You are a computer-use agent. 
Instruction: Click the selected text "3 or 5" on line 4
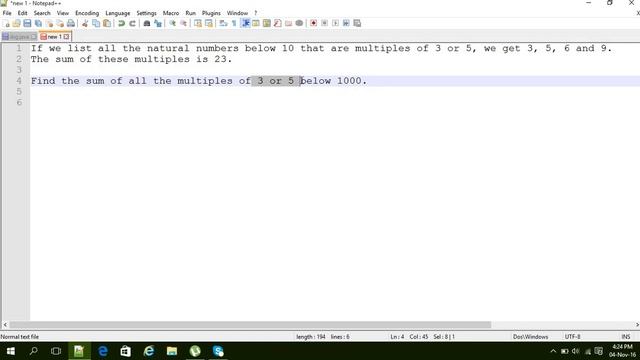click(x=276, y=81)
